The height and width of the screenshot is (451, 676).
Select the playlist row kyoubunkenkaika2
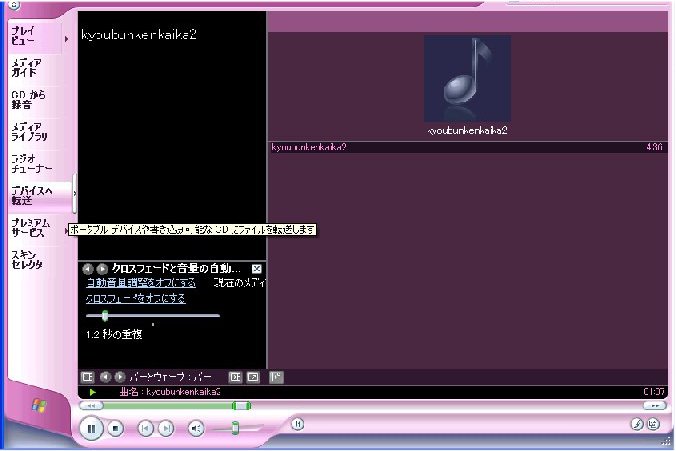point(467,147)
